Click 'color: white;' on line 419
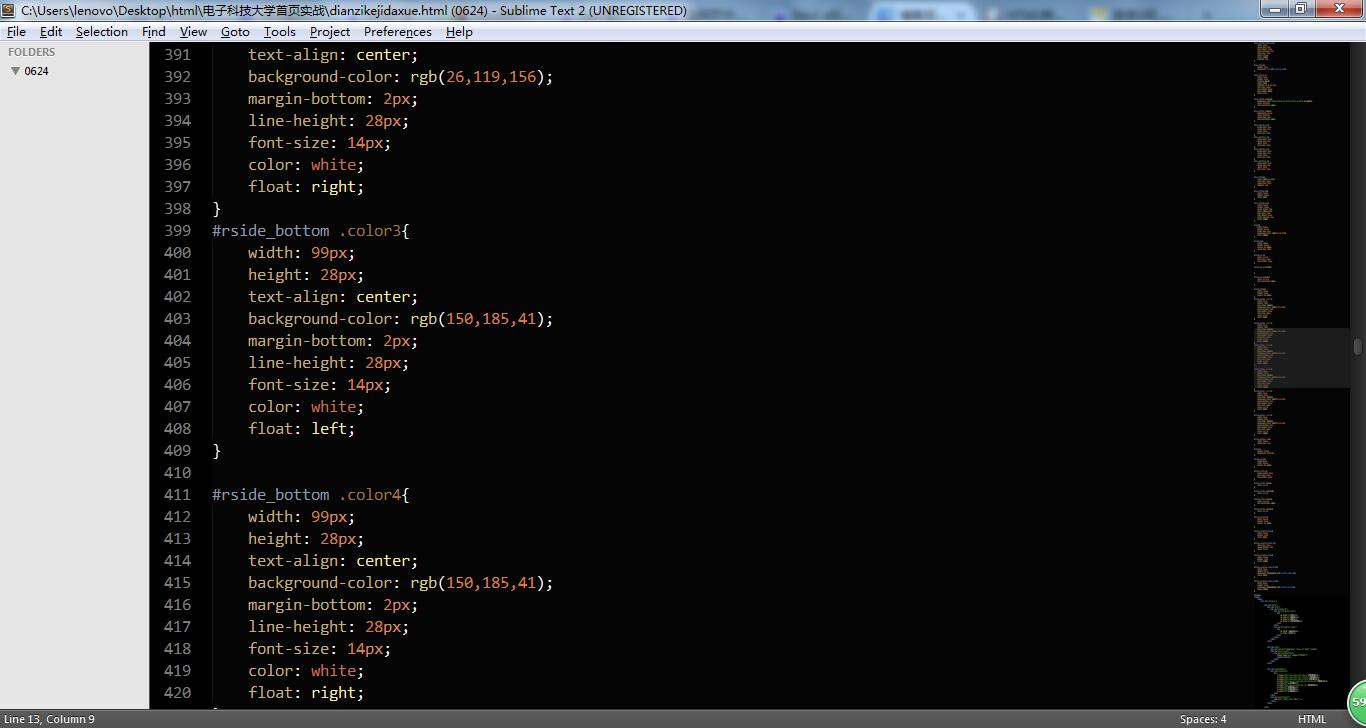 pos(306,671)
